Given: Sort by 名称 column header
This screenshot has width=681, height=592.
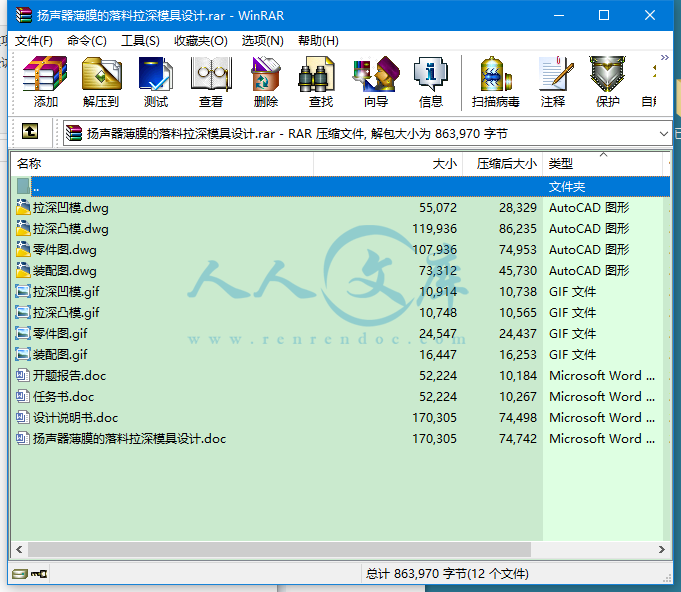Looking at the screenshot, I should 162,164.
